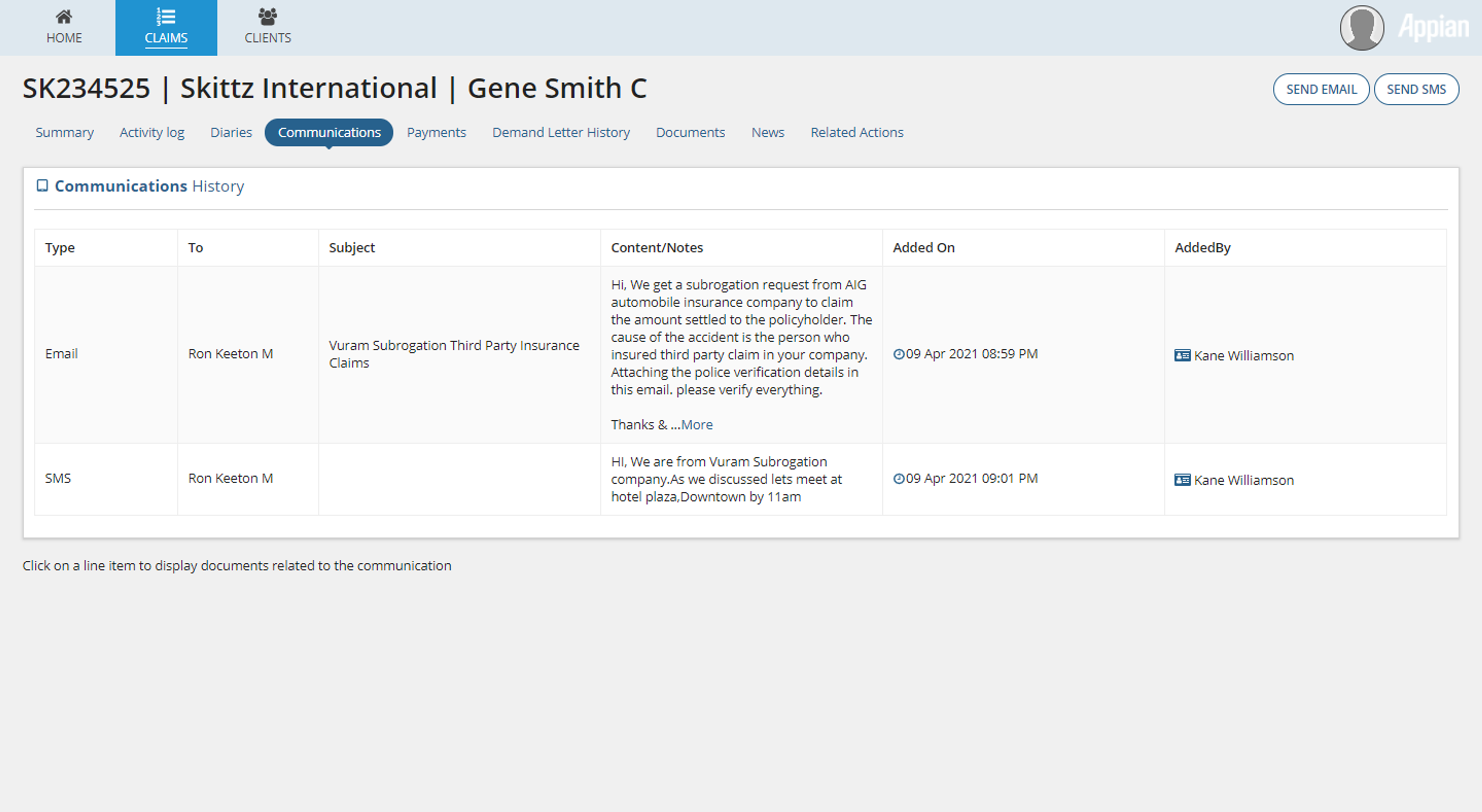1482x812 pixels.
Task: Switch to the CLIENTS navigation label
Action: 267,38
